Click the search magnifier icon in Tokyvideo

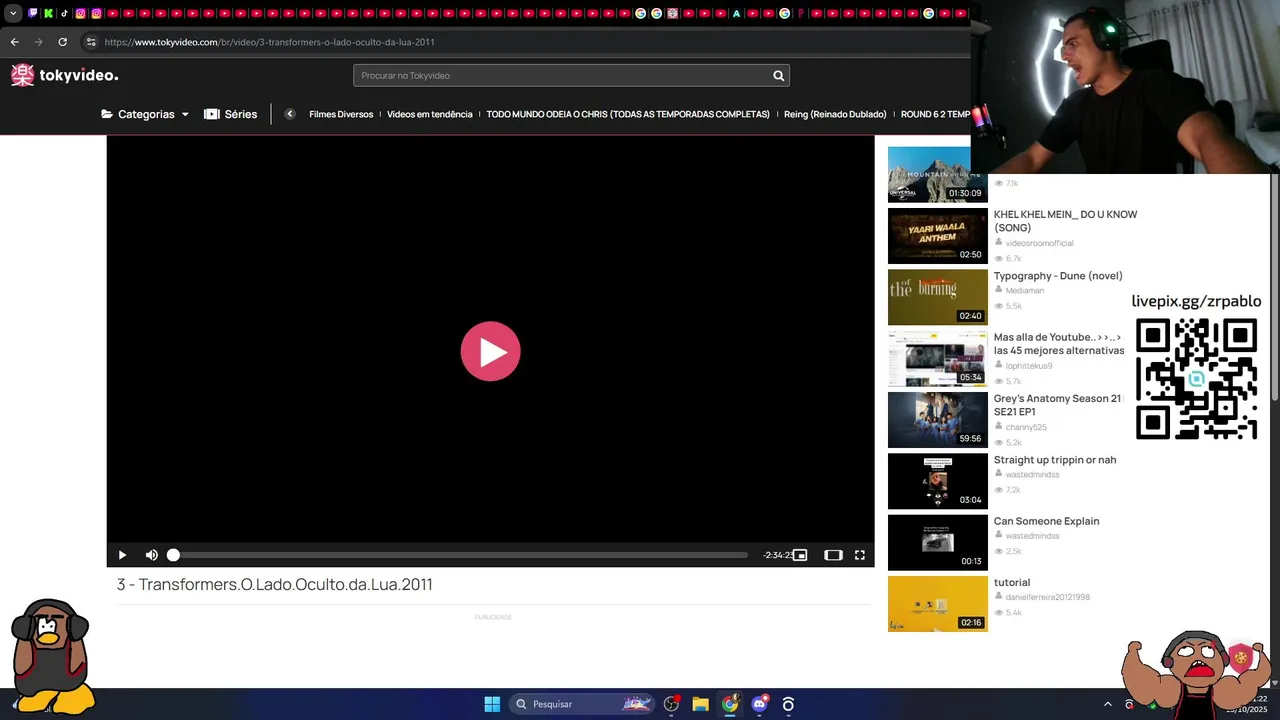pyautogui.click(x=778, y=76)
